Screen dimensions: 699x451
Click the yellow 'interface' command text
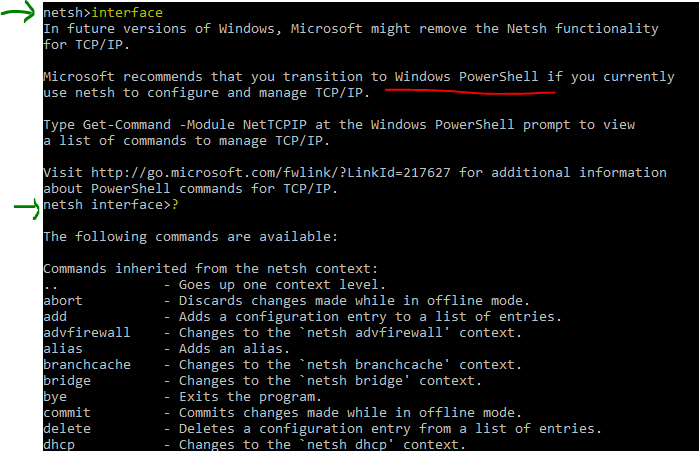pos(127,12)
